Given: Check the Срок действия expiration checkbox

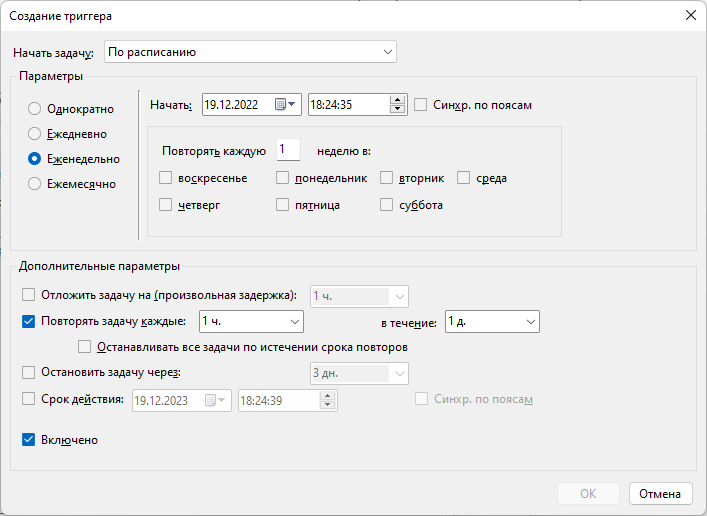Looking at the screenshot, I should (28, 399).
